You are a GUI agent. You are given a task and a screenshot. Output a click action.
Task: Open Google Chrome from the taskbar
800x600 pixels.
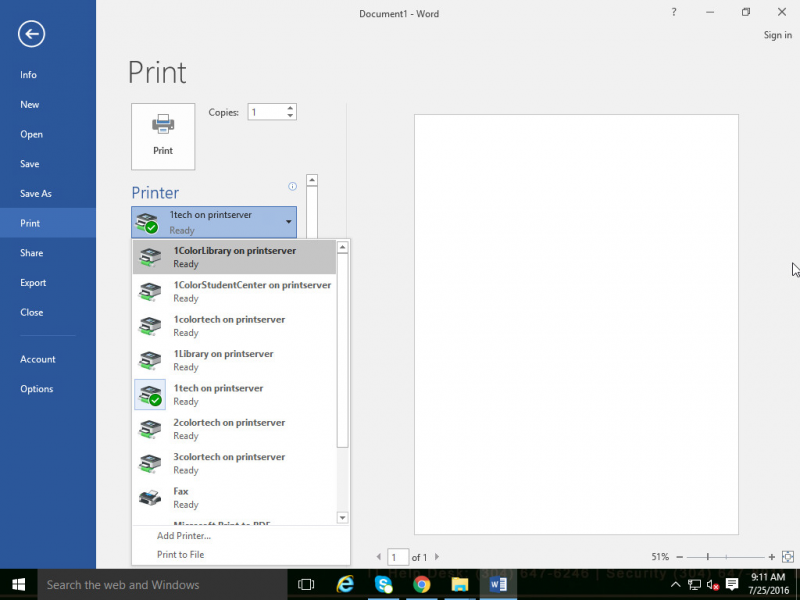click(x=421, y=585)
